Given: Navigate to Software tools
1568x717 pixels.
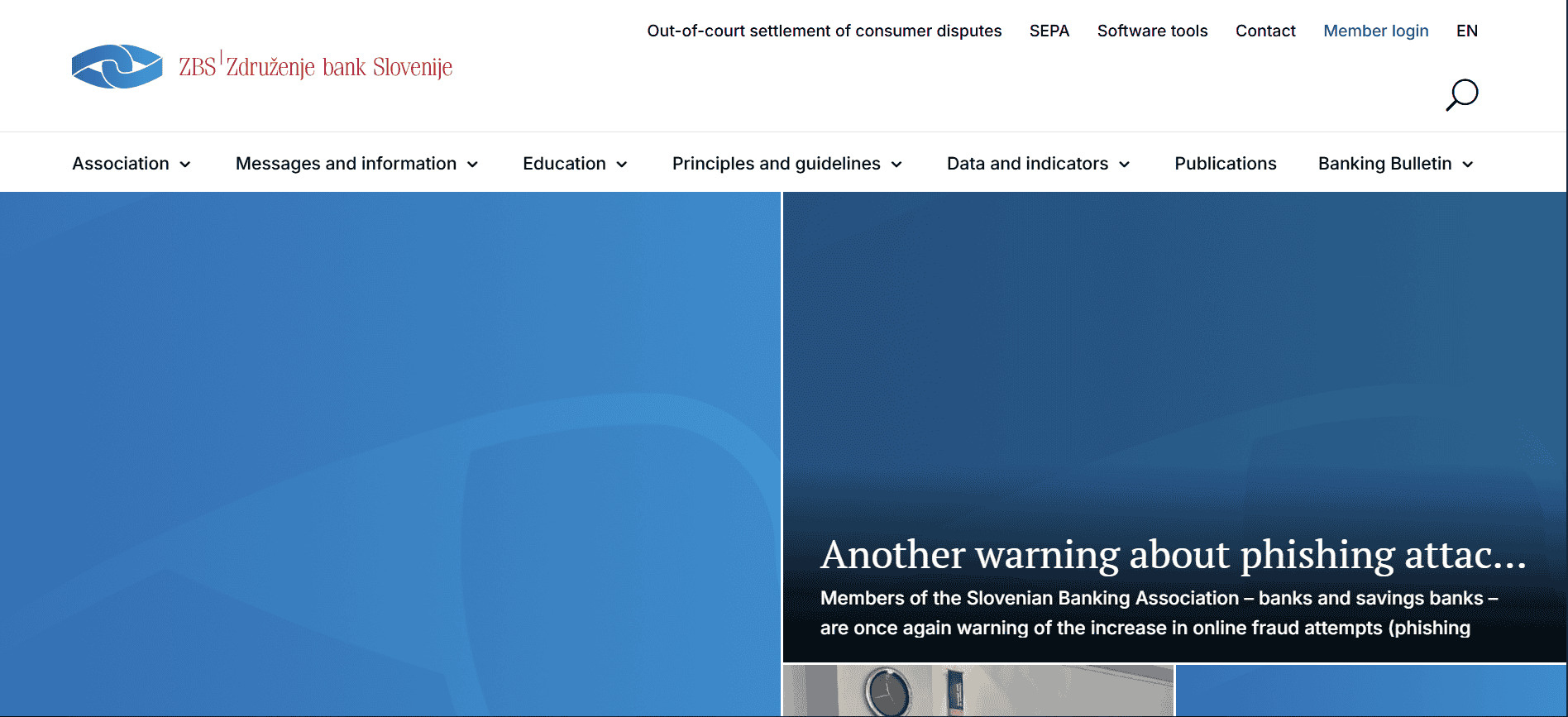Looking at the screenshot, I should pos(1152,31).
